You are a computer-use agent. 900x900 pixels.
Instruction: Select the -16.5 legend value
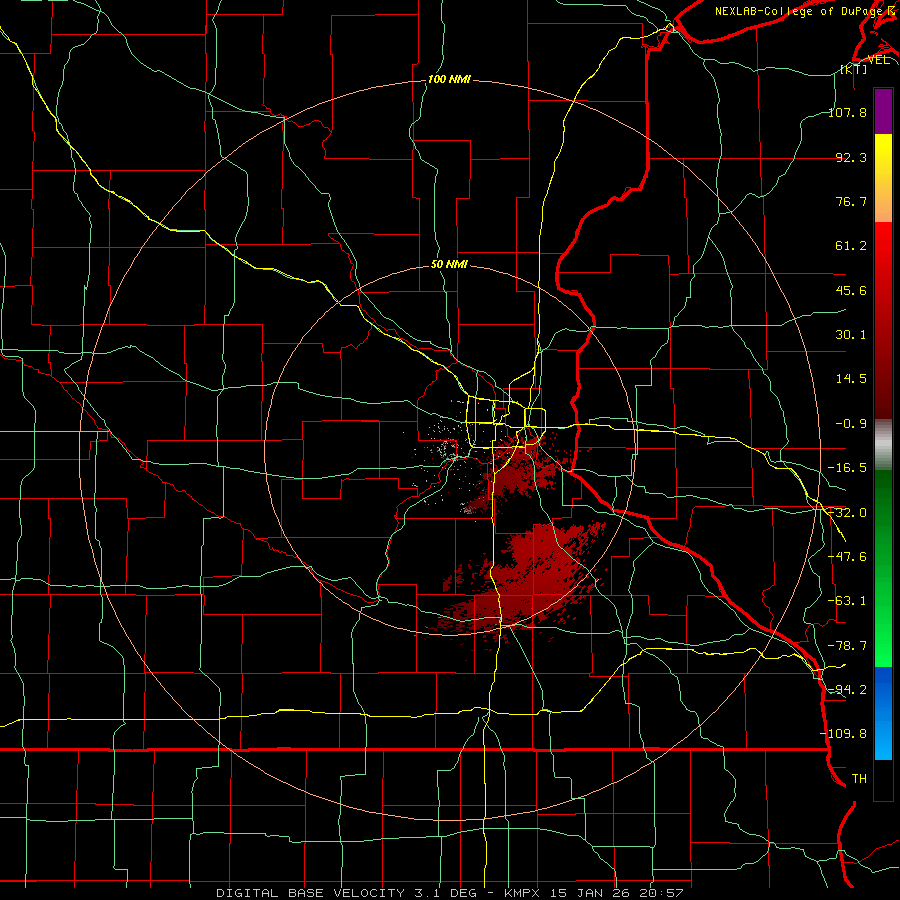click(848, 468)
